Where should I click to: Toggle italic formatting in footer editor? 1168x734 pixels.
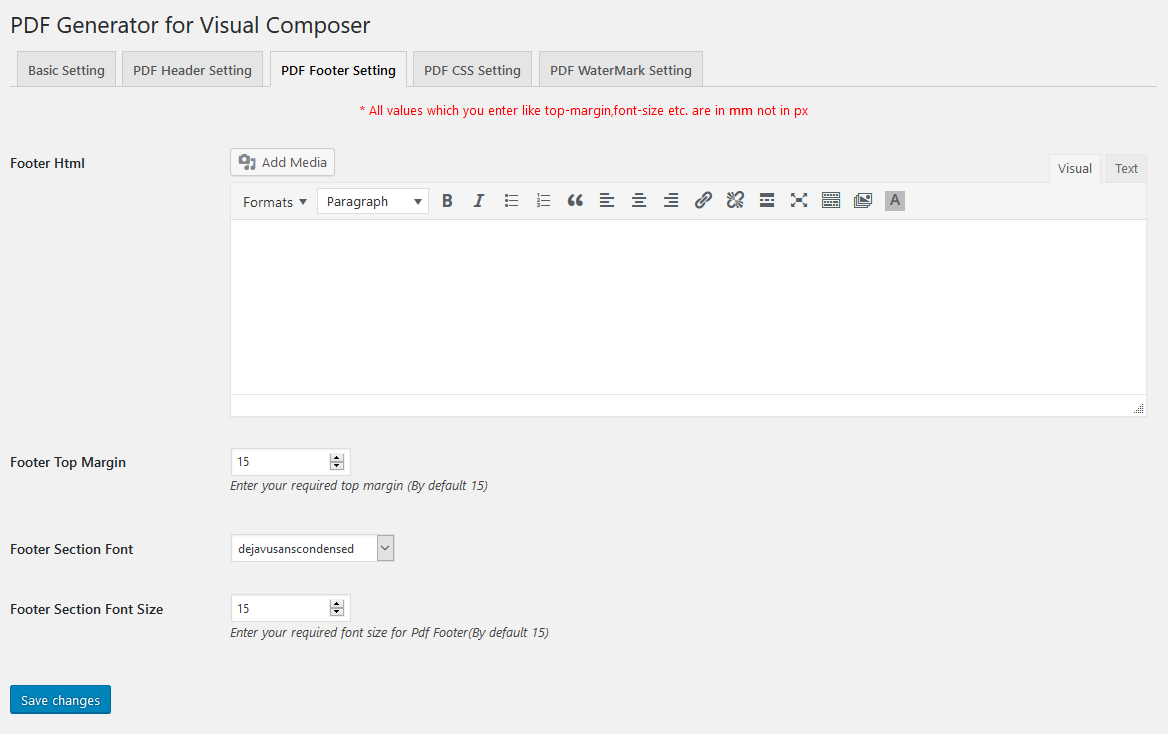click(x=479, y=200)
